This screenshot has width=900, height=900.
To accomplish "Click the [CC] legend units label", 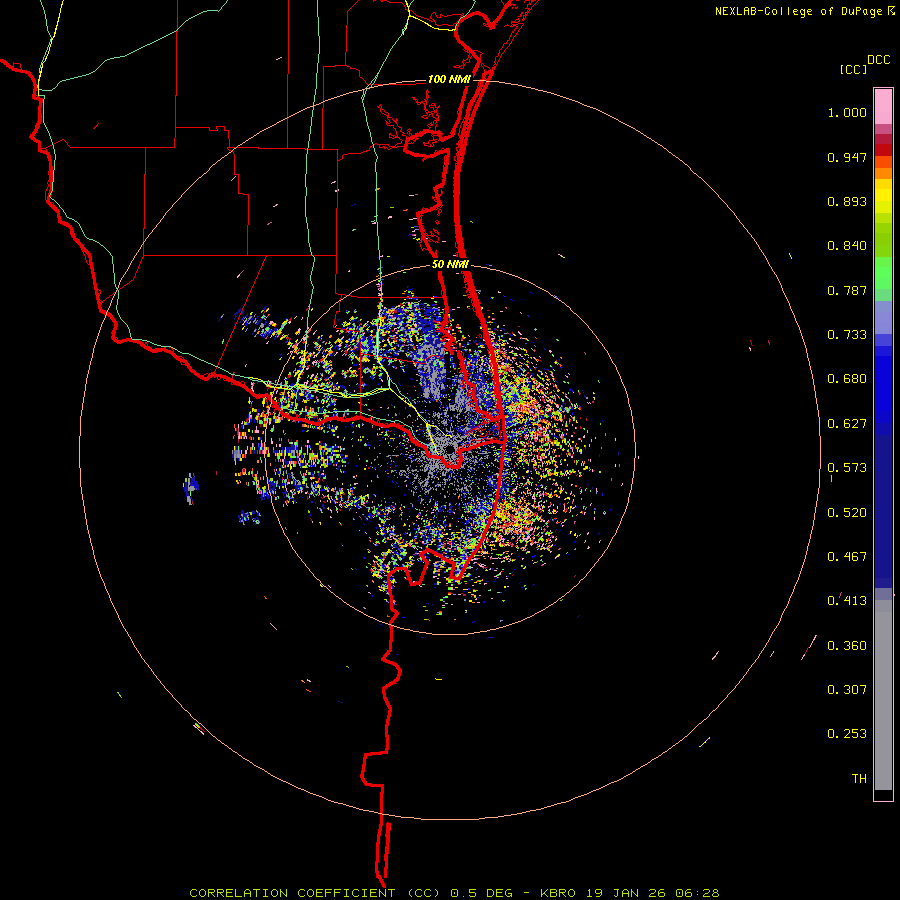I will pos(853,69).
